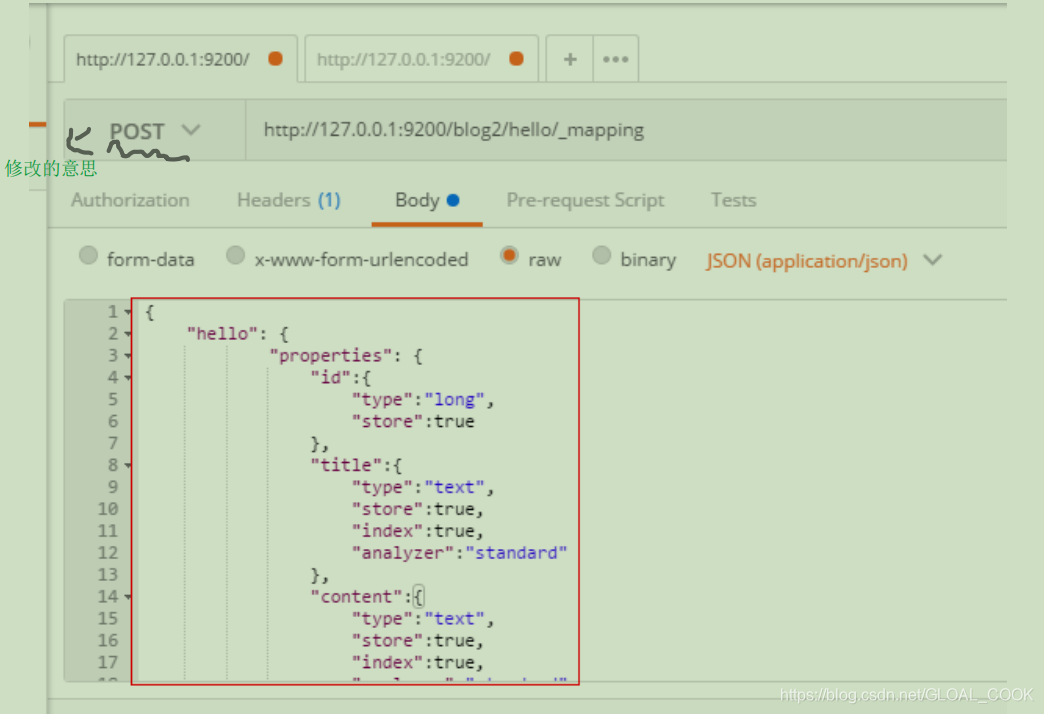This screenshot has width=1044, height=714.
Task: Click the orange unsaved dot on first tab
Action: point(275,59)
